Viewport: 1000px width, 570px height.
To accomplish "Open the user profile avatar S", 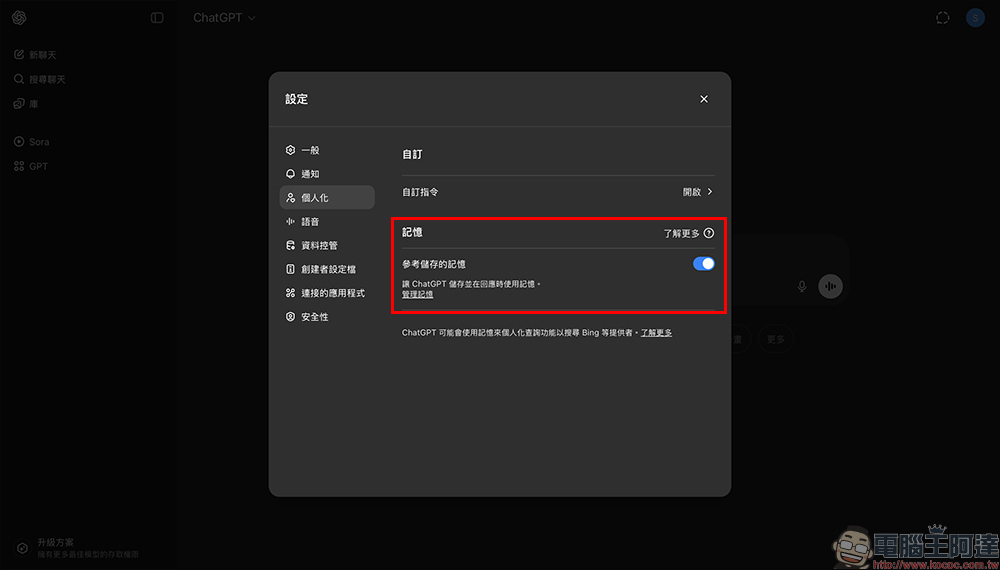I will pyautogui.click(x=975, y=18).
